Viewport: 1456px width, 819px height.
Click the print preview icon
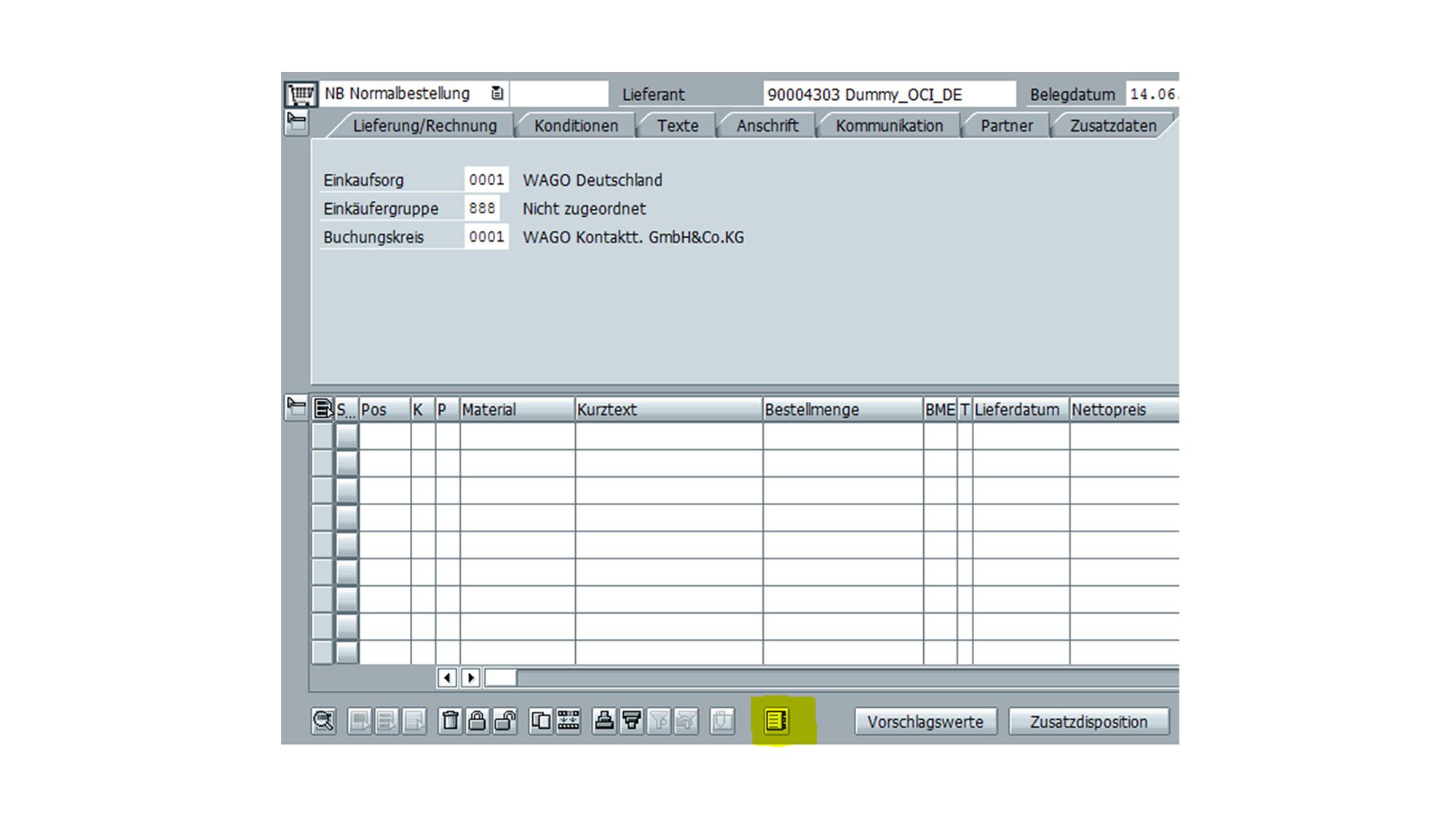(604, 721)
